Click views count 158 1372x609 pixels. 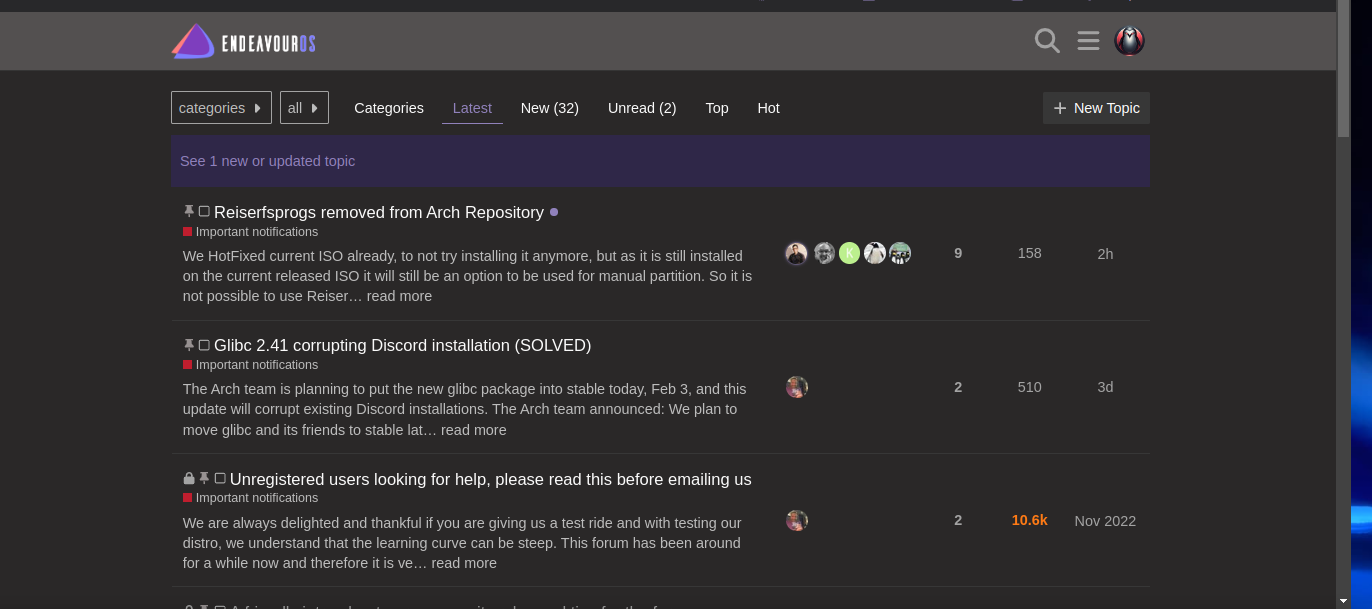(x=1030, y=254)
